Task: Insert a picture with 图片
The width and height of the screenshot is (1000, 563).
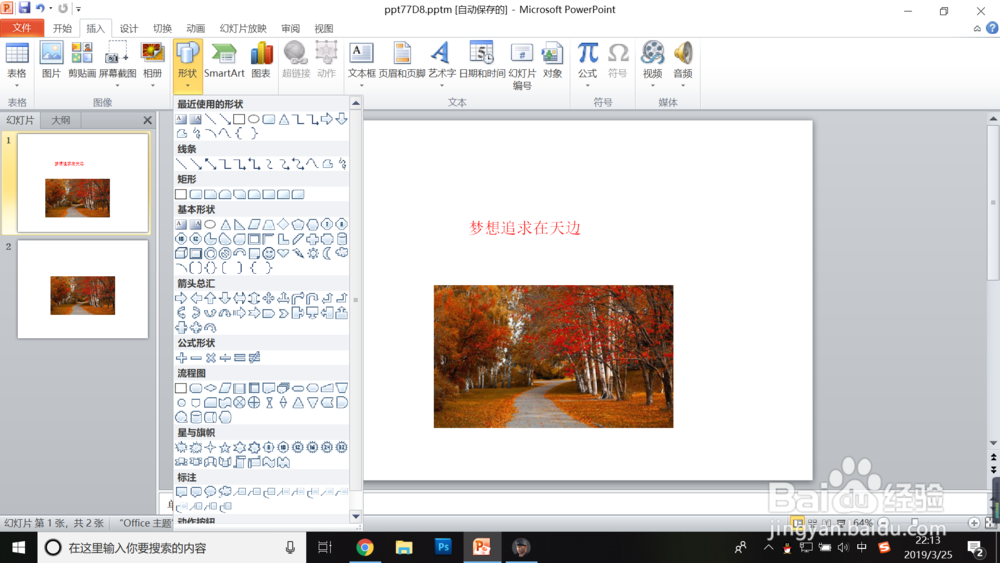Action: point(51,60)
